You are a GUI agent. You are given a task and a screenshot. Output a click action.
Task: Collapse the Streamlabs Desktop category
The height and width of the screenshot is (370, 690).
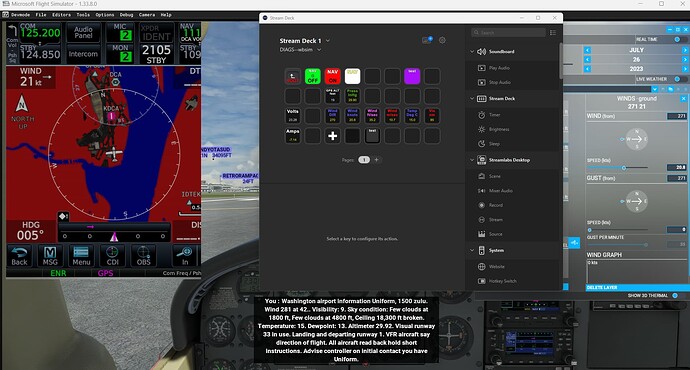tap(472, 160)
